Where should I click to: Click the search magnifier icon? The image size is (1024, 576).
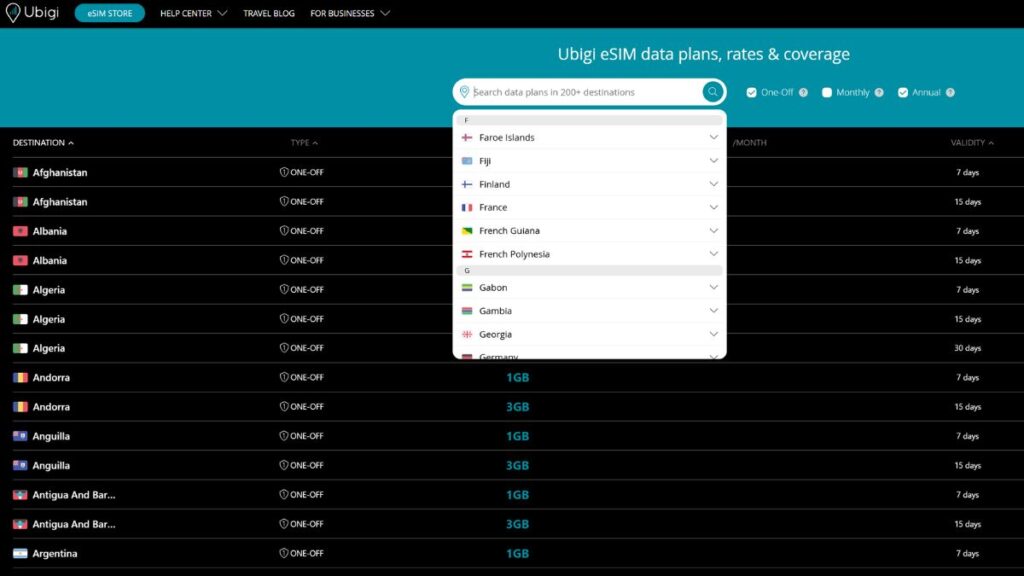click(x=711, y=91)
